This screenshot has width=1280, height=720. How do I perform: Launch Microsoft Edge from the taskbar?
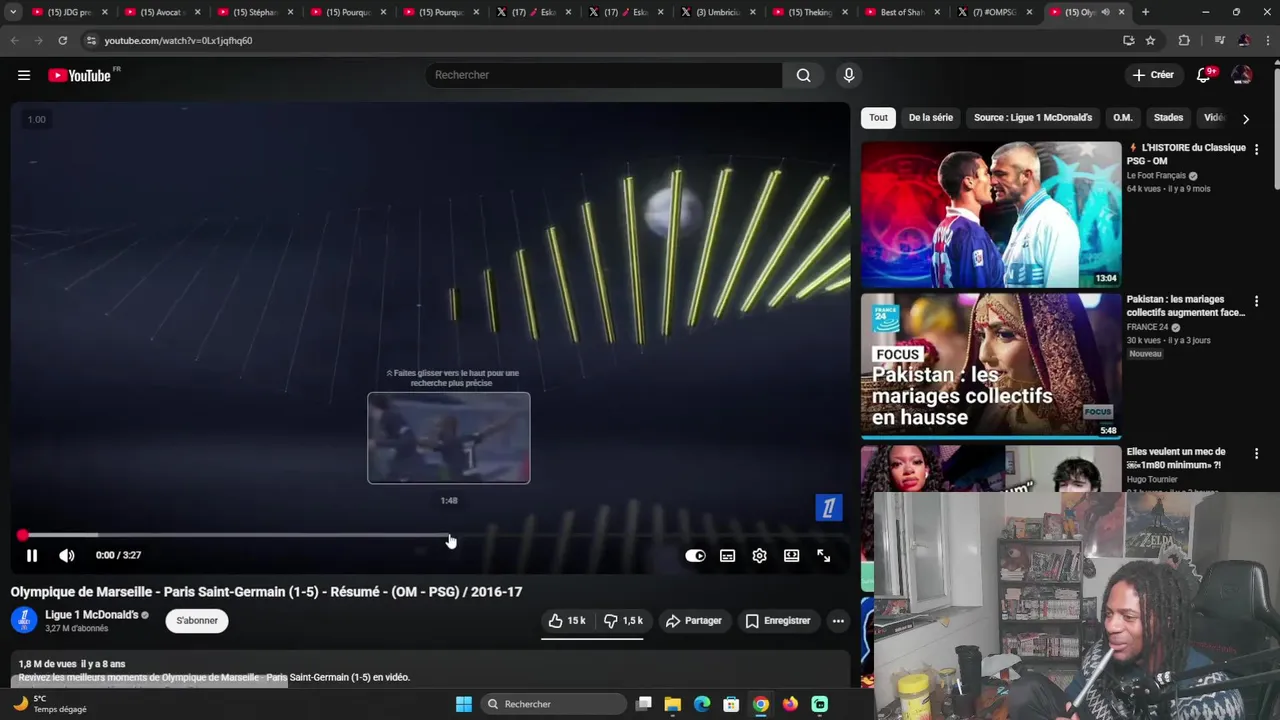(702, 704)
